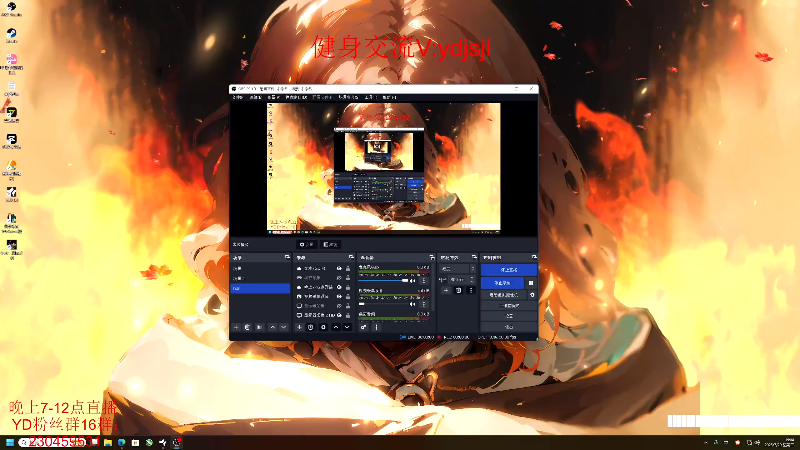Pop out the Sources dock with its header icon
Image resolution: width=800 pixels, height=450 pixels.
click(351, 257)
